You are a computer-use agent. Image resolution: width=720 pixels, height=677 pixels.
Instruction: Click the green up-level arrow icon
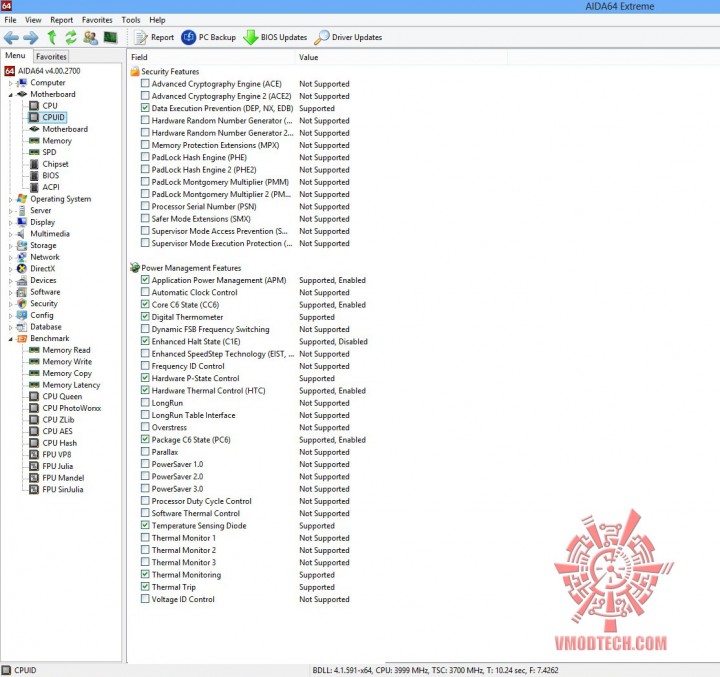coord(52,37)
